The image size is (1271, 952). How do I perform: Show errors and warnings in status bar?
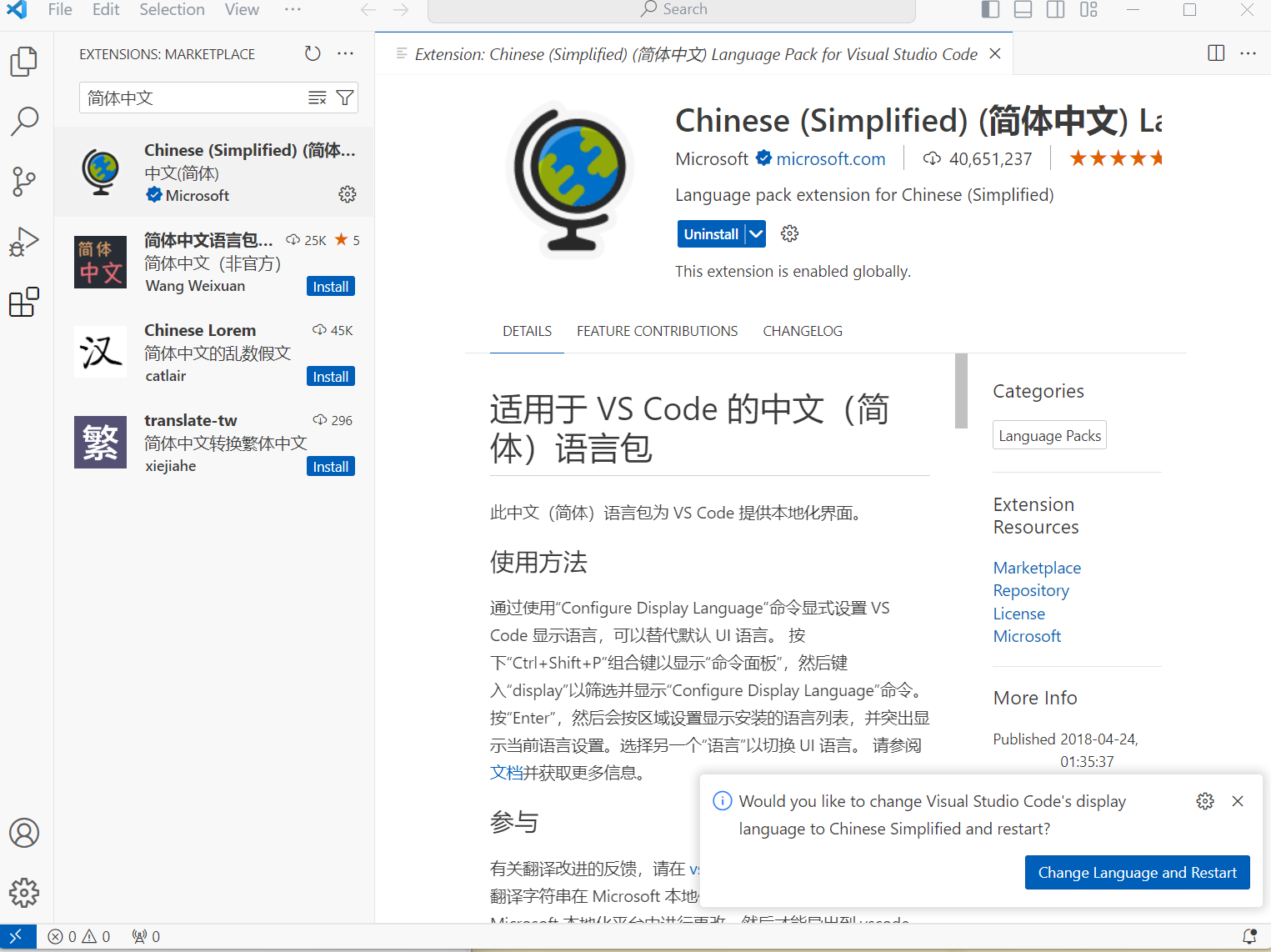coord(79,936)
